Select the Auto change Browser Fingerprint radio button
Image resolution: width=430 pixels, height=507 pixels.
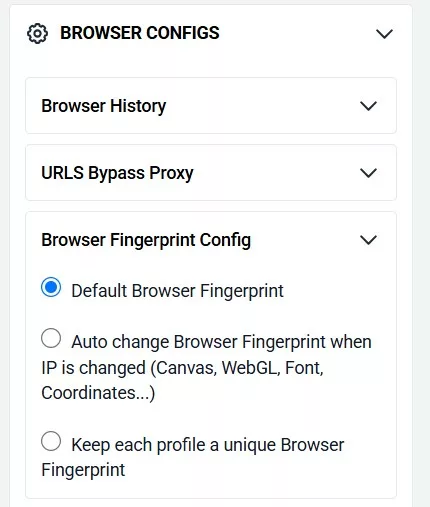(51, 338)
